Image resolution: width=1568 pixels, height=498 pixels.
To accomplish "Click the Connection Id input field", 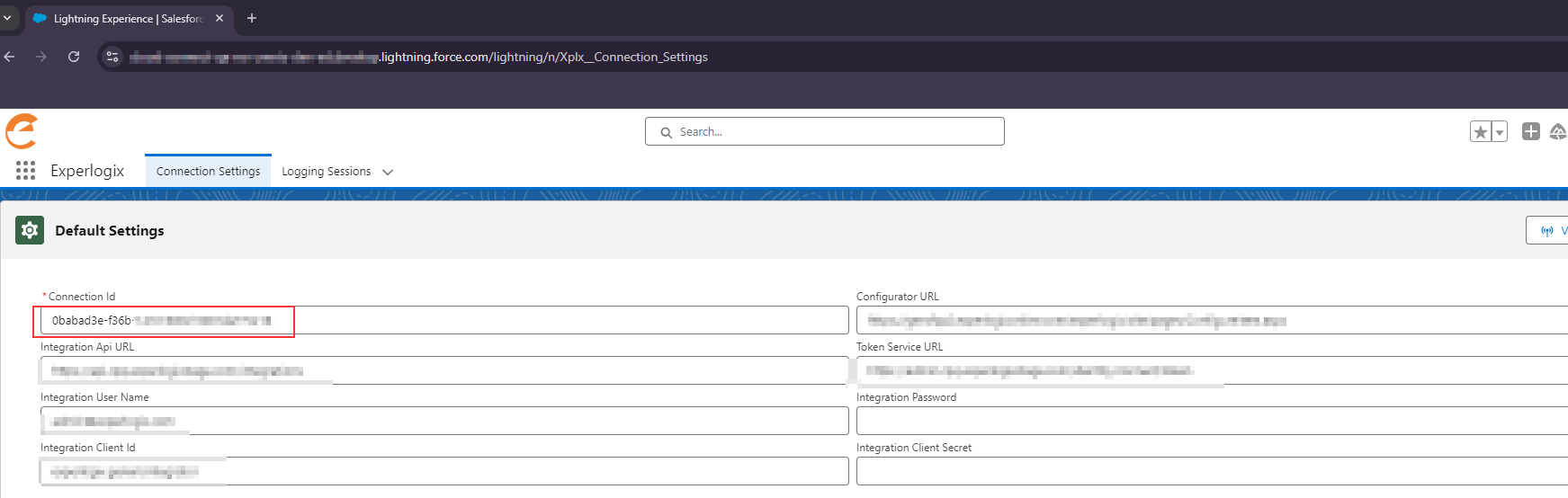I will [x=444, y=320].
